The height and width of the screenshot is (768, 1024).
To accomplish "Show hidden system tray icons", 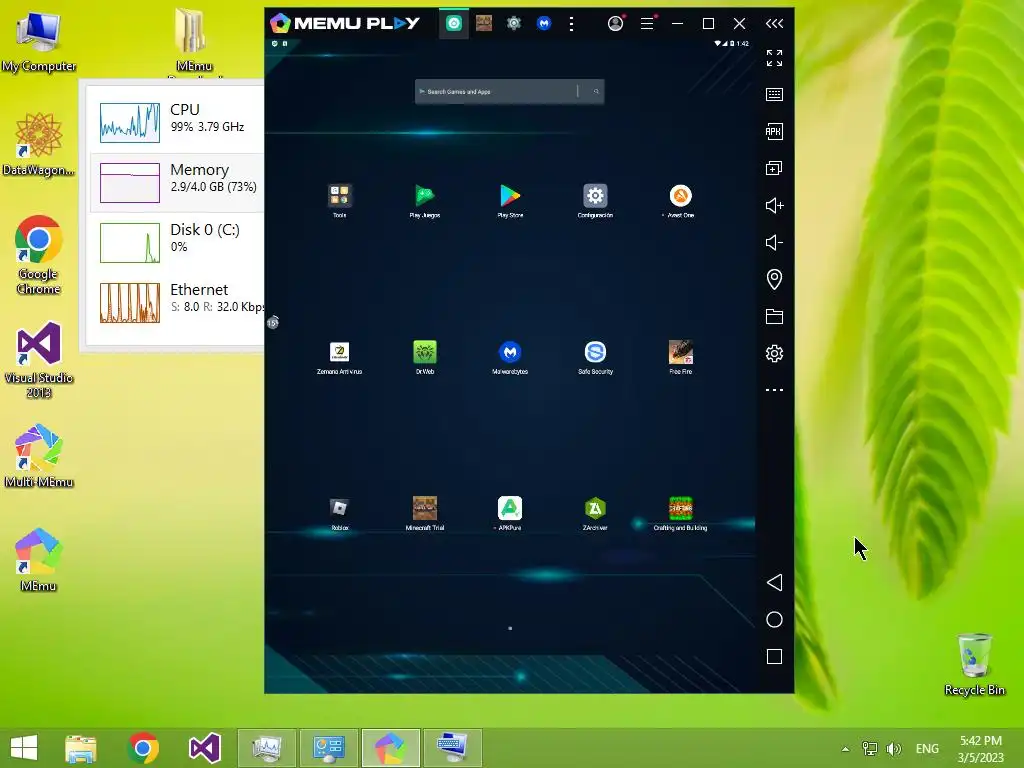I will pyautogui.click(x=845, y=749).
